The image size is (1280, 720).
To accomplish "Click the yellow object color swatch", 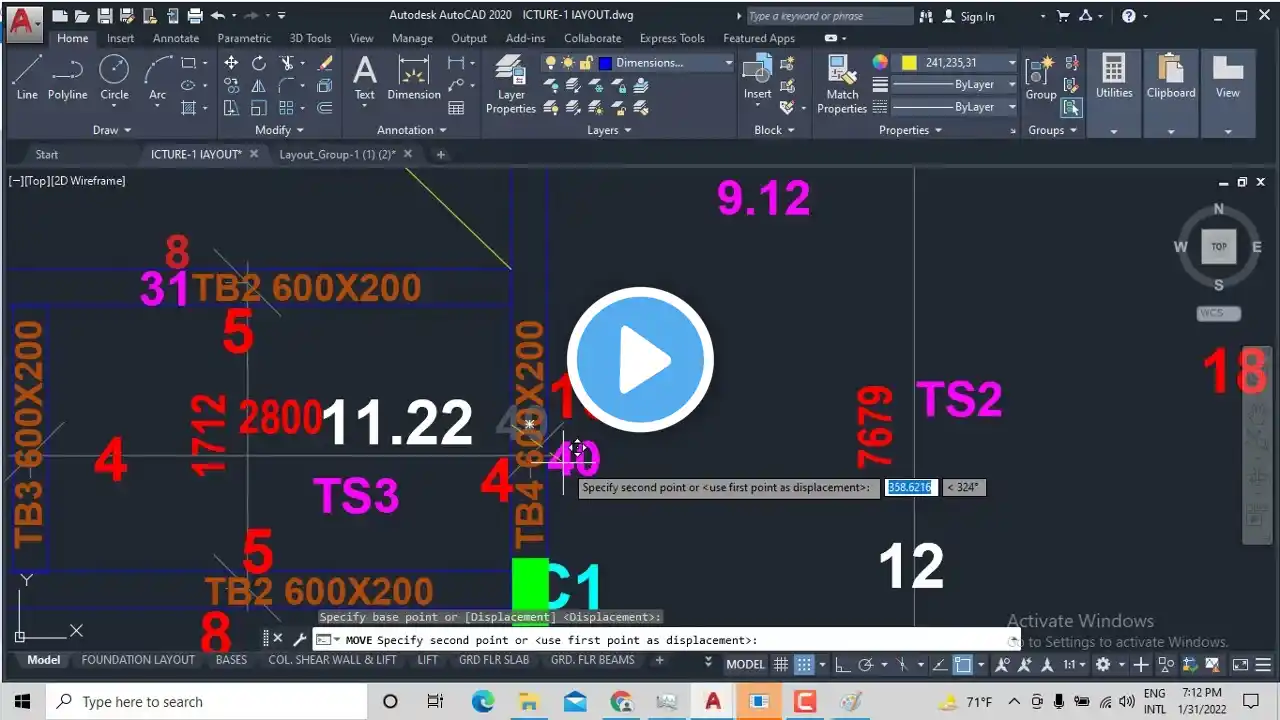I will tap(908, 63).
